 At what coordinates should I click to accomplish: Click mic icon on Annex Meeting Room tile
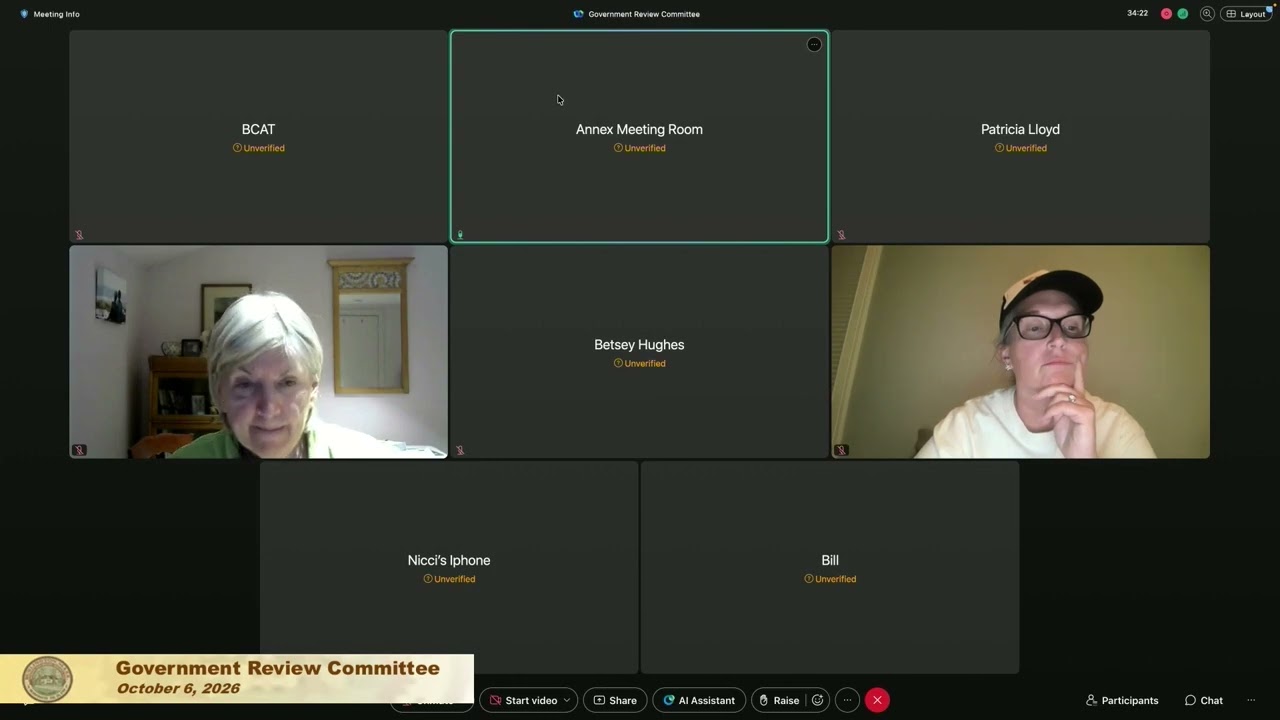pos(460,235)
